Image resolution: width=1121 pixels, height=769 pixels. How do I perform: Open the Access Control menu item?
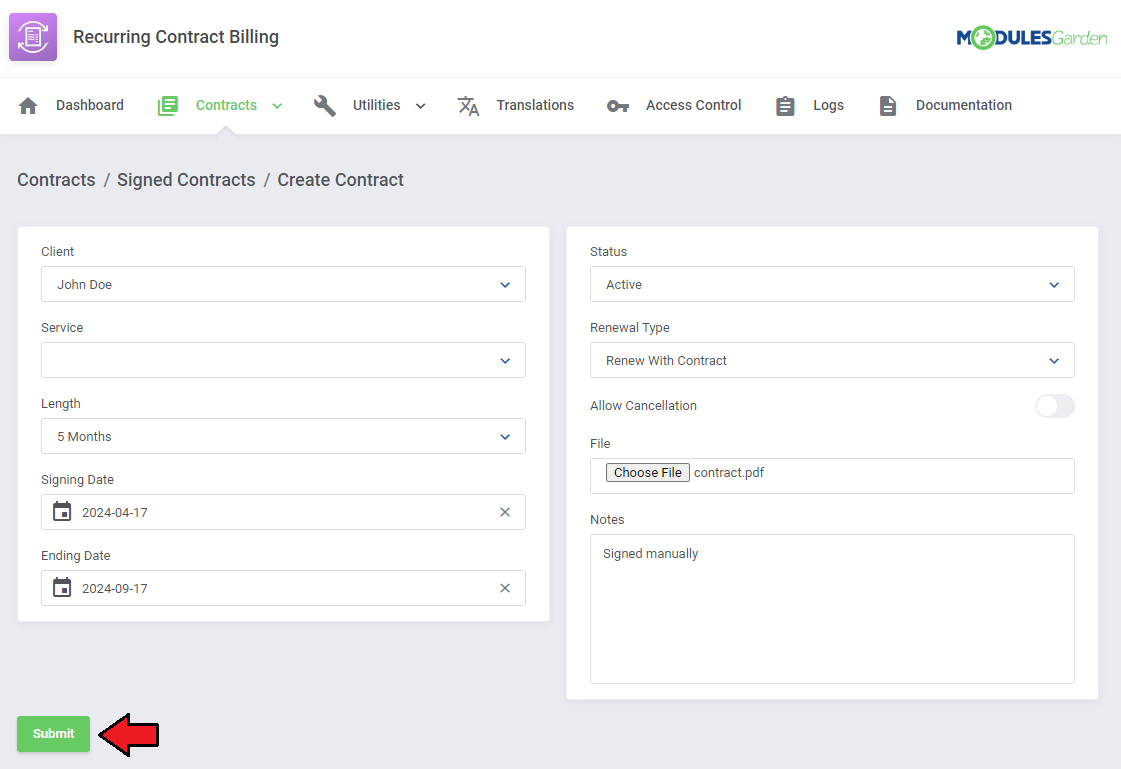[693, 105]
